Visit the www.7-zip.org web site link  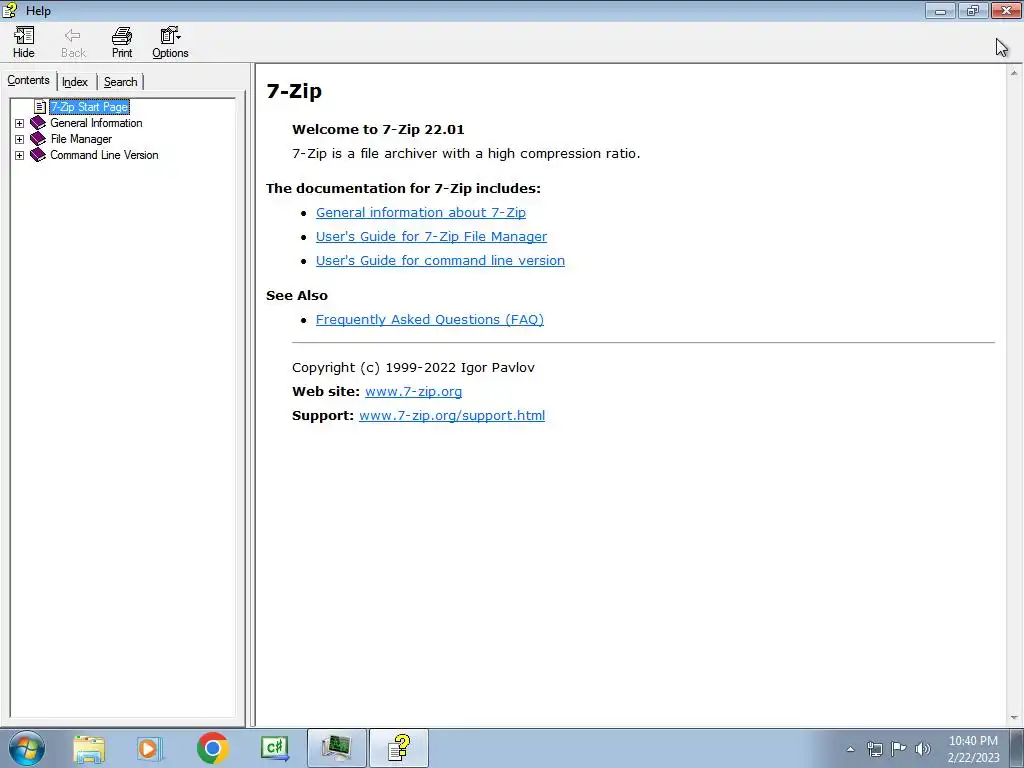click(413, 391)
